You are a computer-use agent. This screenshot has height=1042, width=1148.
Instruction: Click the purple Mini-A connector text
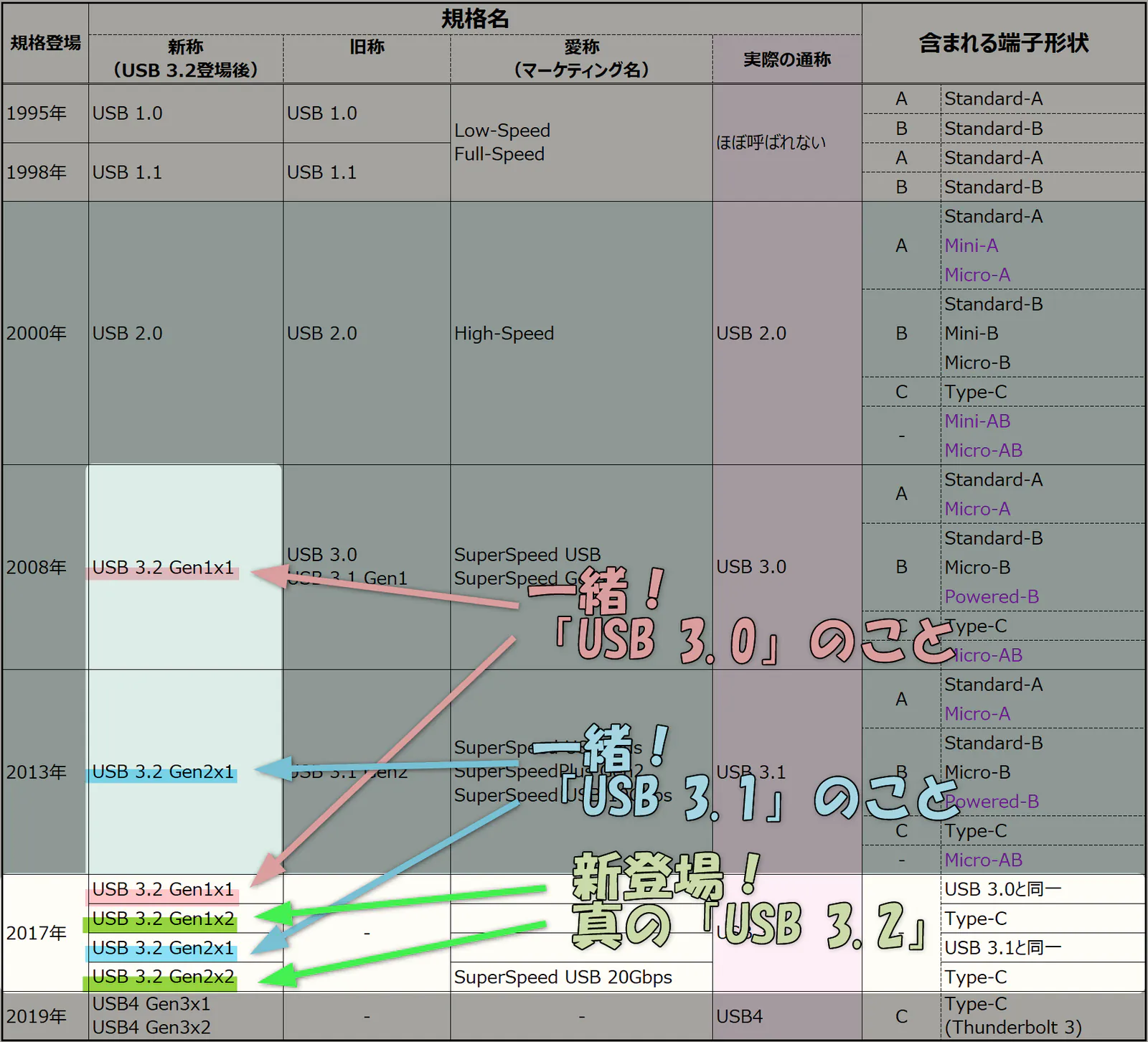click(x=971, y=245)
